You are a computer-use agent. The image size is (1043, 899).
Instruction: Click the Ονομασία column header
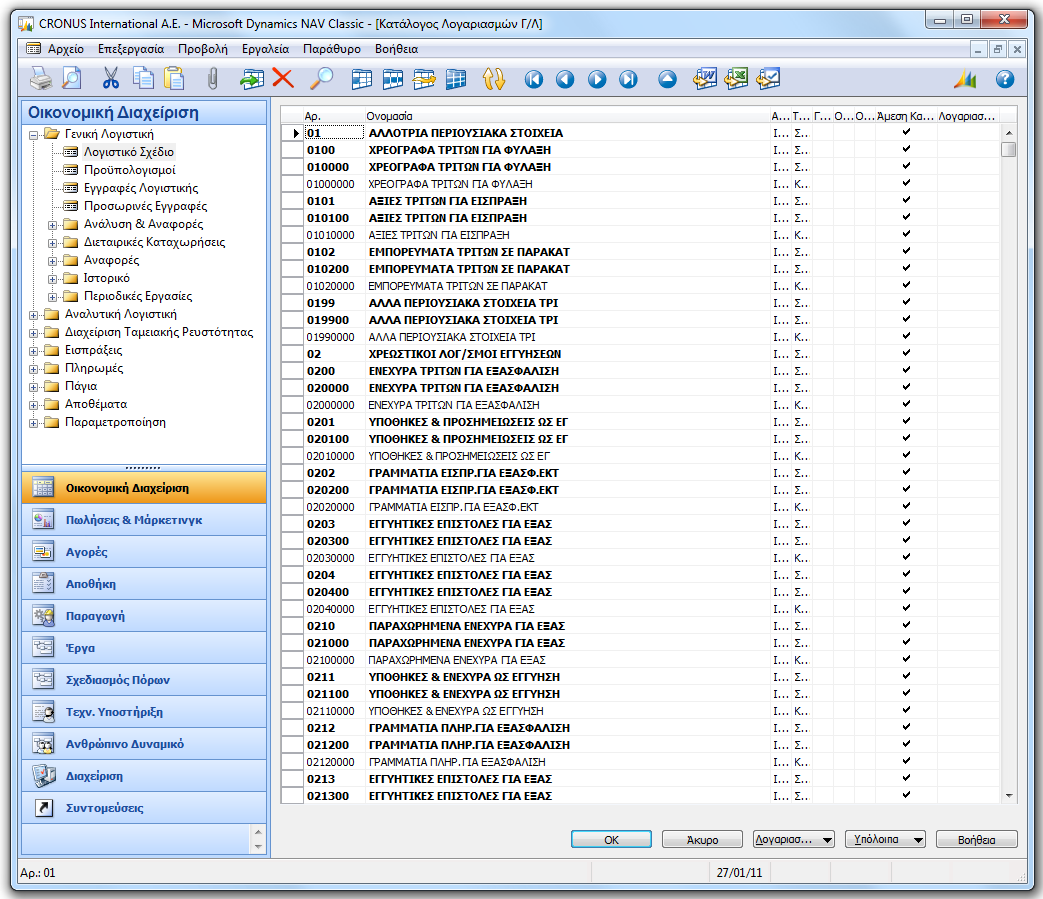[567, 116]
